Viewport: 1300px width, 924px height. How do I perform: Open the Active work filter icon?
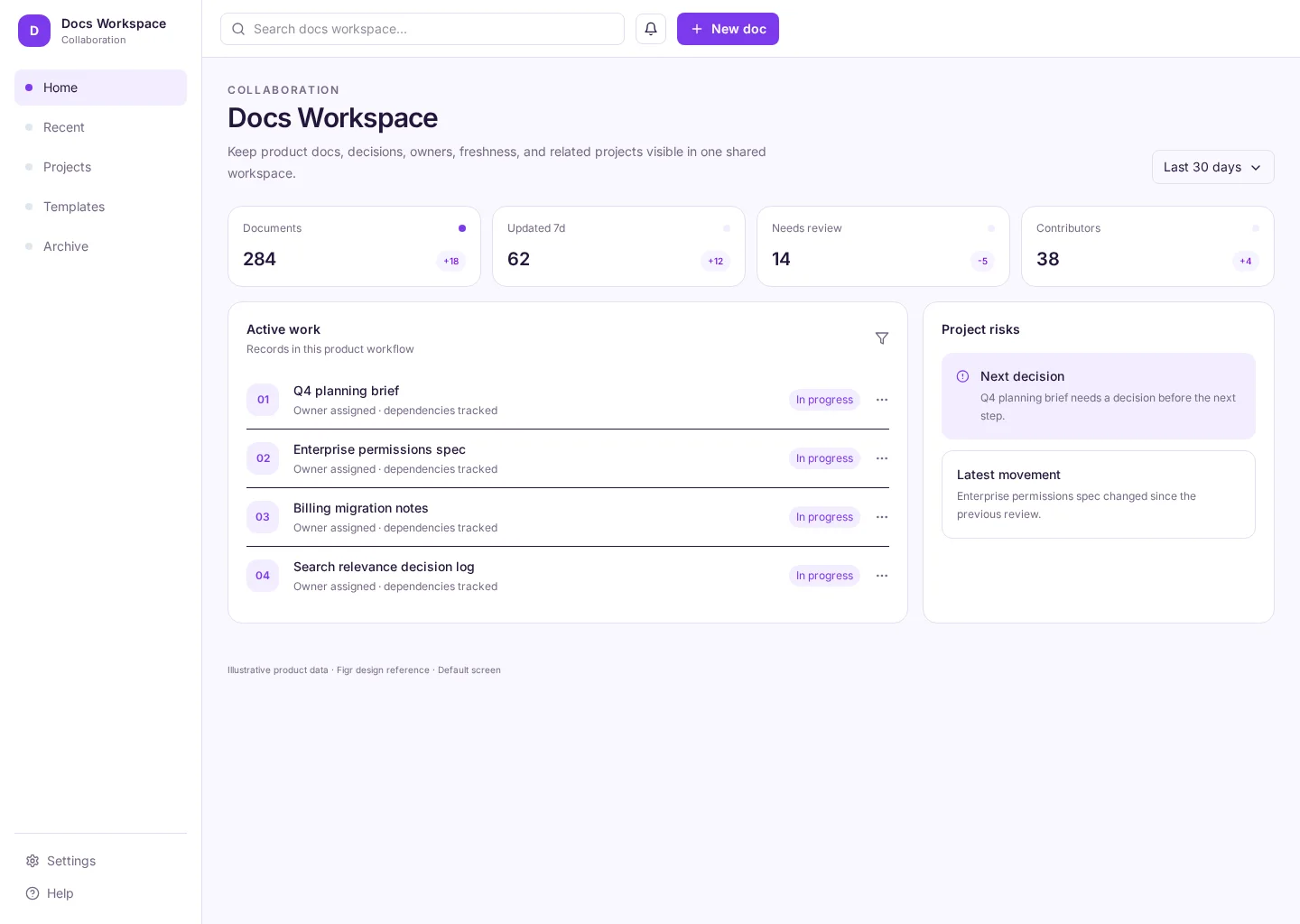(x=882, y=338)
